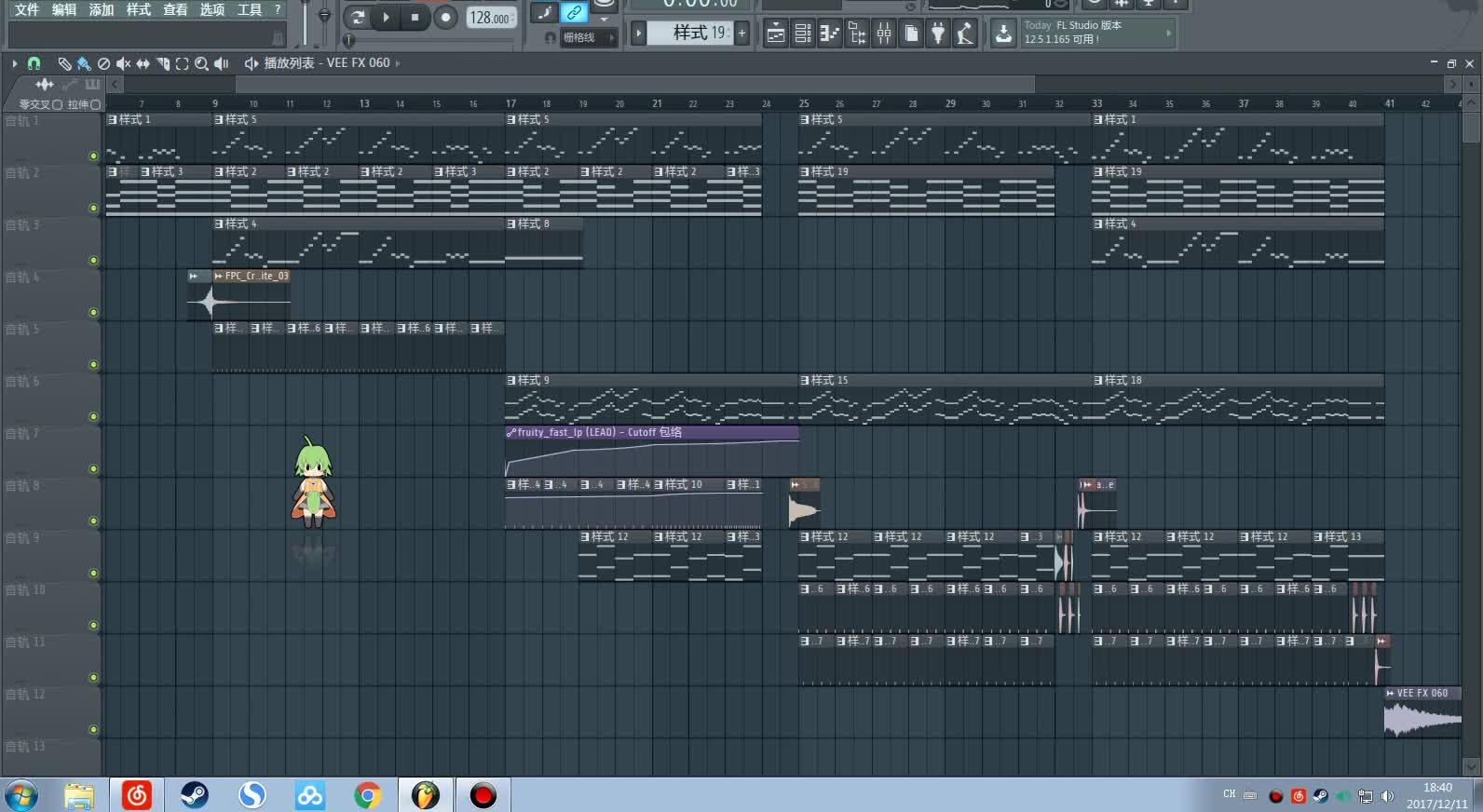Mute track 1 using its green light
Screen dimensions: 1483x812
[93, 156]
